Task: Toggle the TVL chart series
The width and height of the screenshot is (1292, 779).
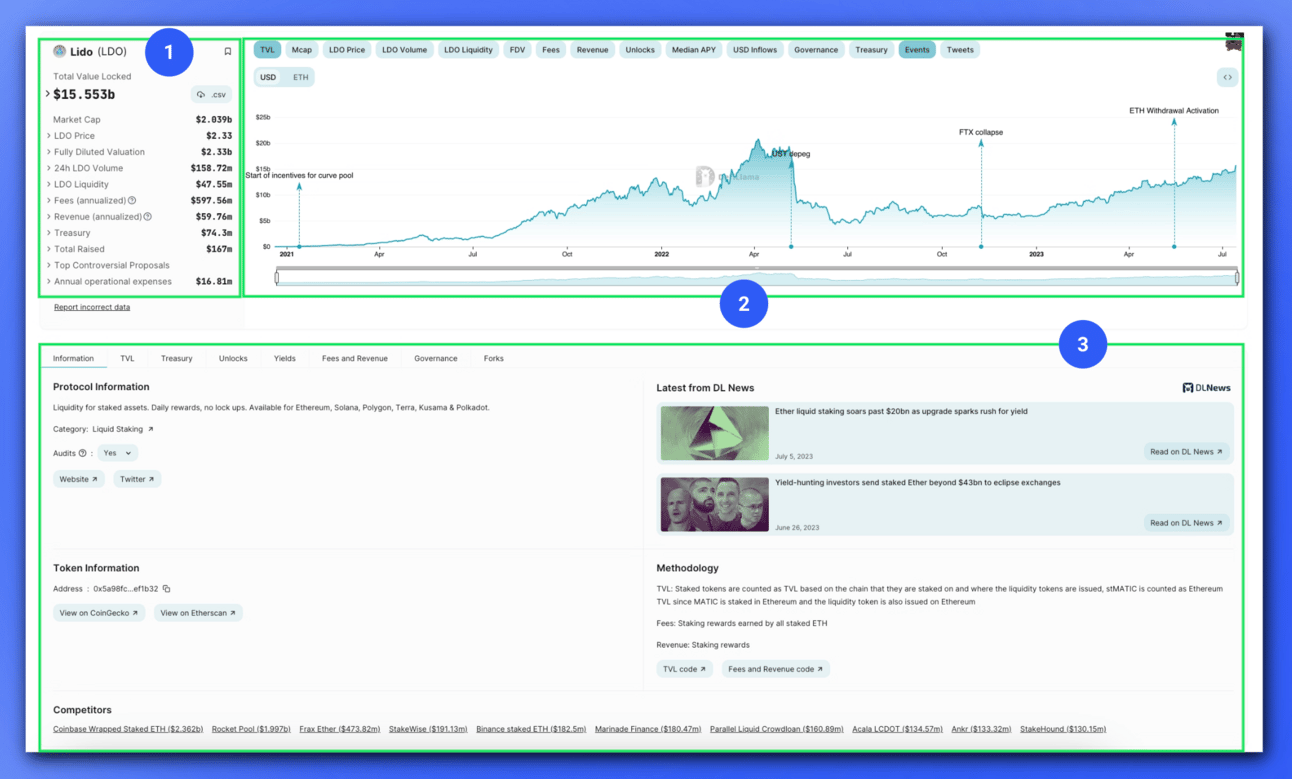Action: [267, 50]
